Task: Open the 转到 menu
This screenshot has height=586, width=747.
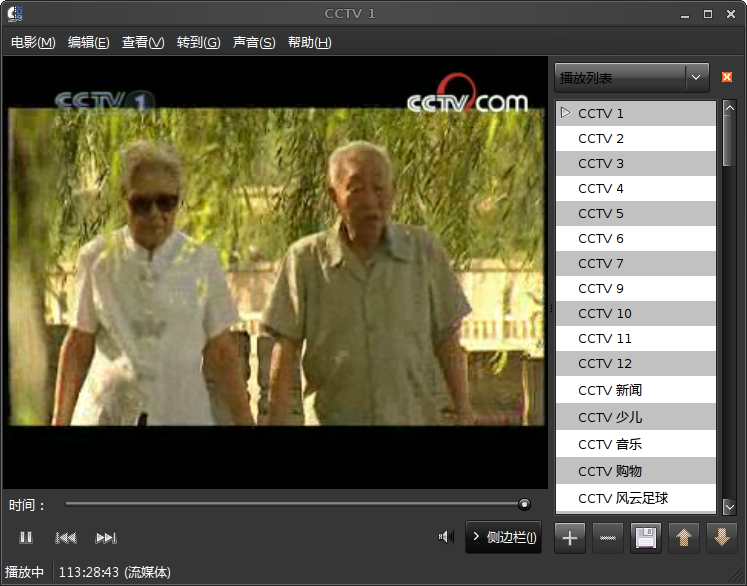Action: [198, 42]
